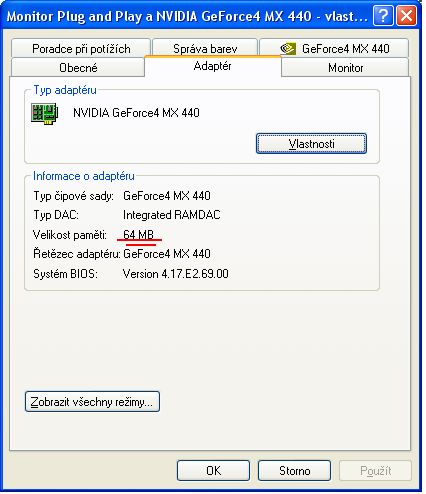Open adapter Vlastnosti
This screenshot has width=426, height=494.
point(311,144)
